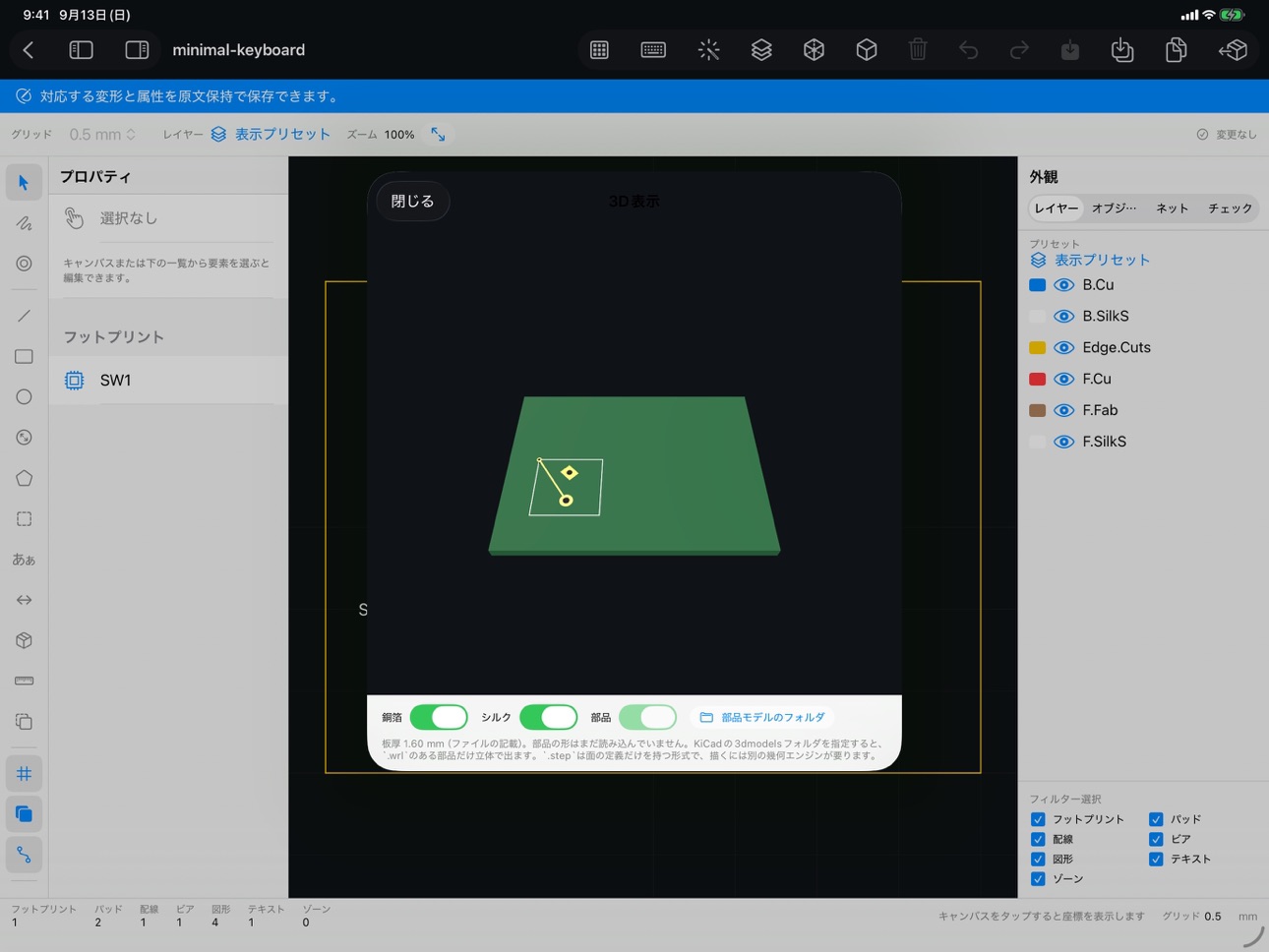Close the 3D view with 閉じる button
The width and height of the screenshot is (1269, 952).
tap(412, 202)
